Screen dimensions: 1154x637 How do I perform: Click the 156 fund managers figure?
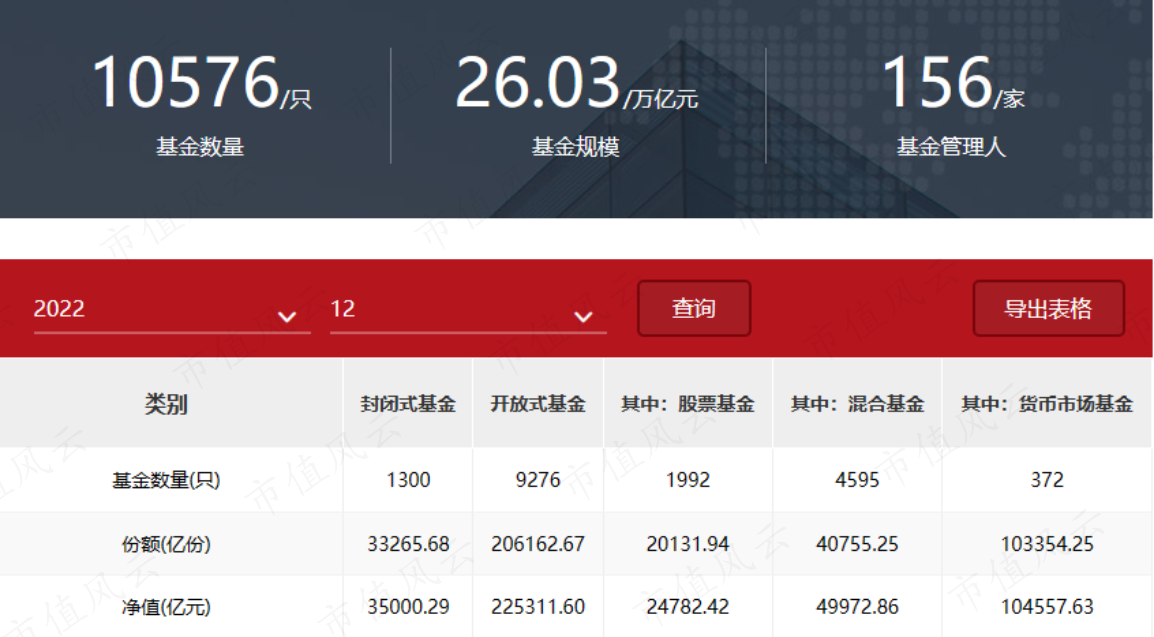click(937, 82)
